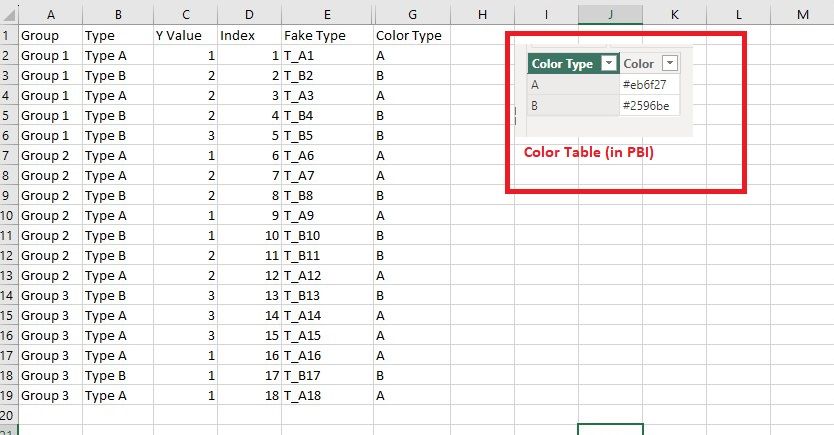Select column C header
This screenshot has height=435, width=834.
point(186,15)
